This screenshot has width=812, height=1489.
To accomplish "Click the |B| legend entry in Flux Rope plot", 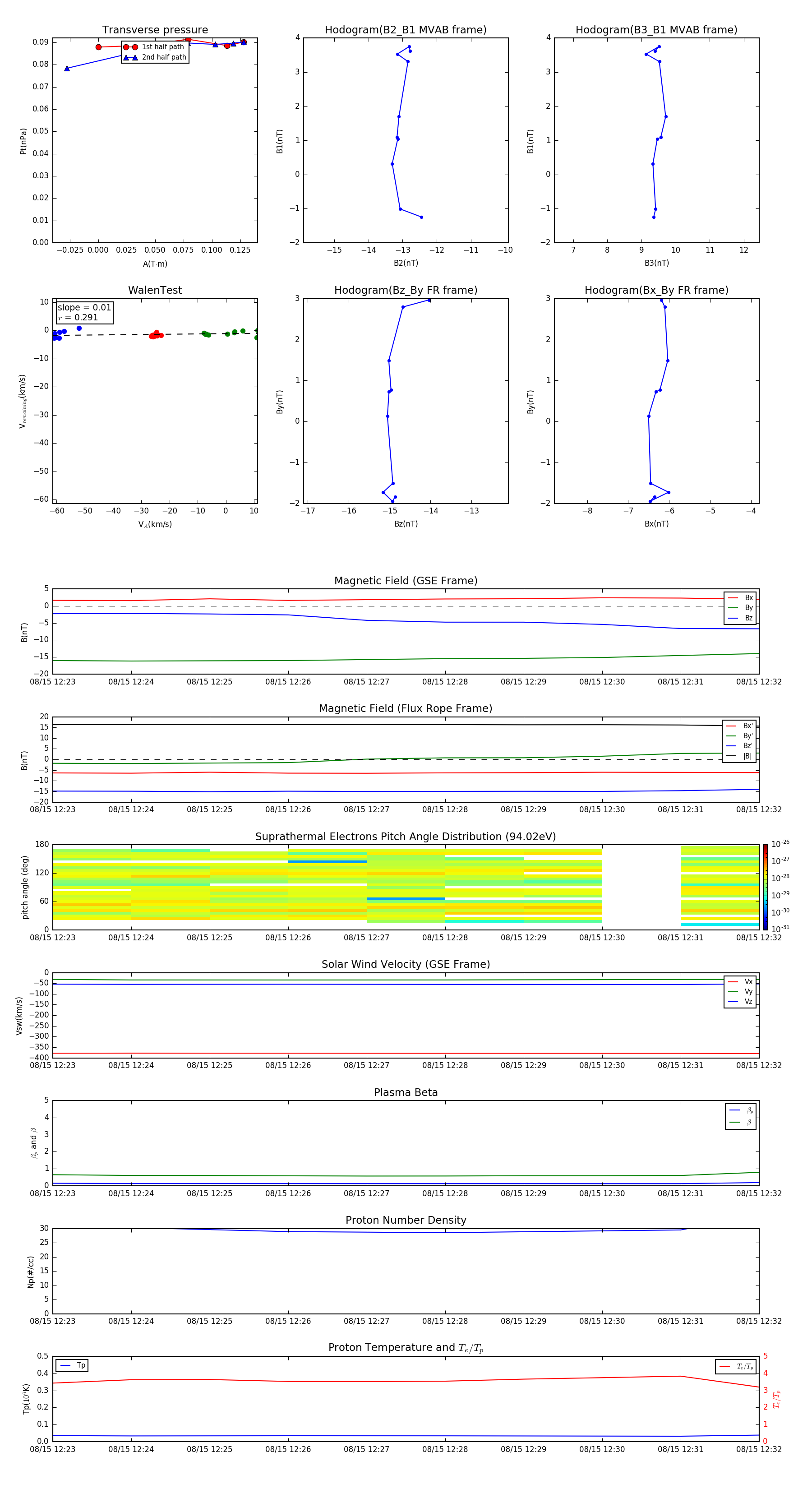I will (x=739, y=756).
